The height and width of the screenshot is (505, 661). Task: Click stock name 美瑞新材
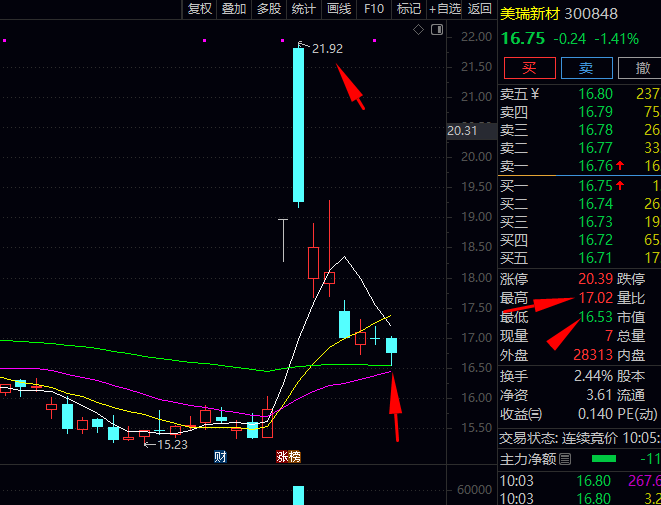pos(529,14)
